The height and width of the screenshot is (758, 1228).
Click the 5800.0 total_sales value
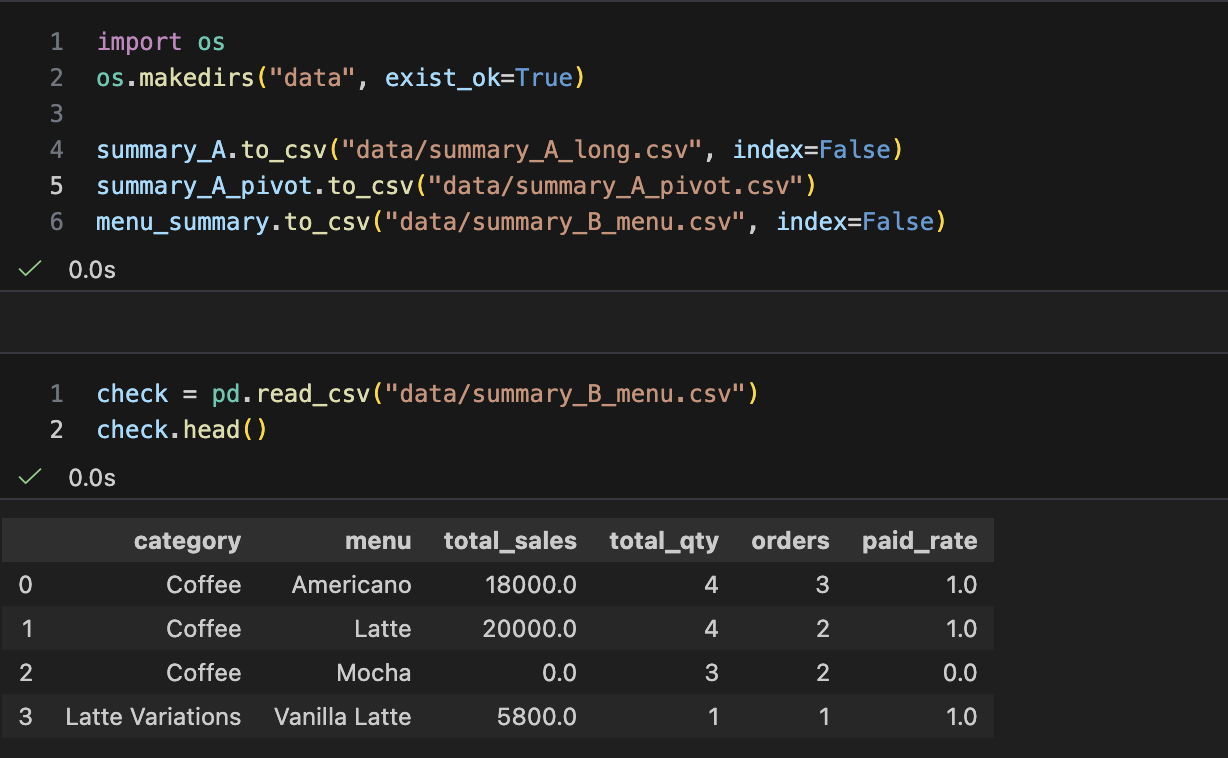coord(536,716)
